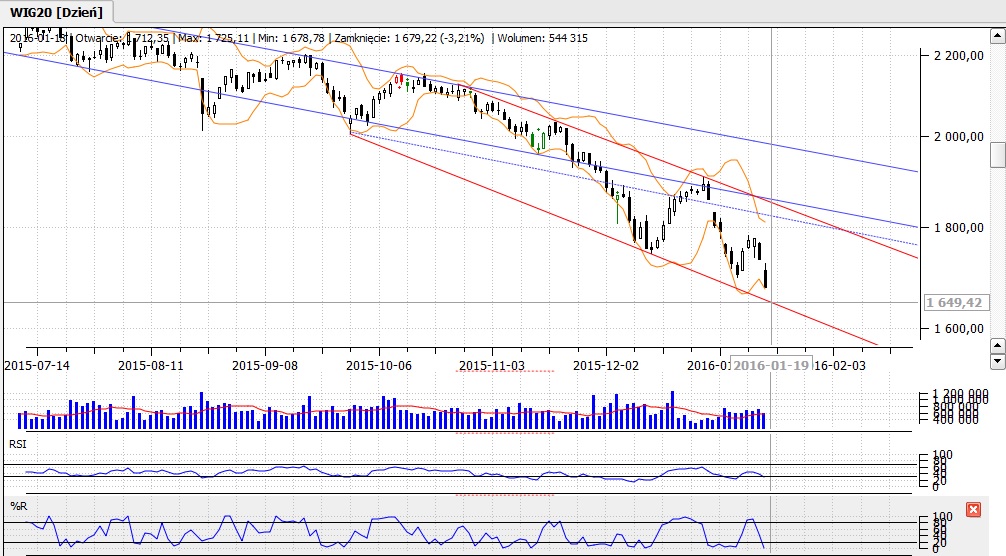Select the %R indicator label
Image resolution: width=1006 pixels, height=556 pixels.
(x=17, y=505)
